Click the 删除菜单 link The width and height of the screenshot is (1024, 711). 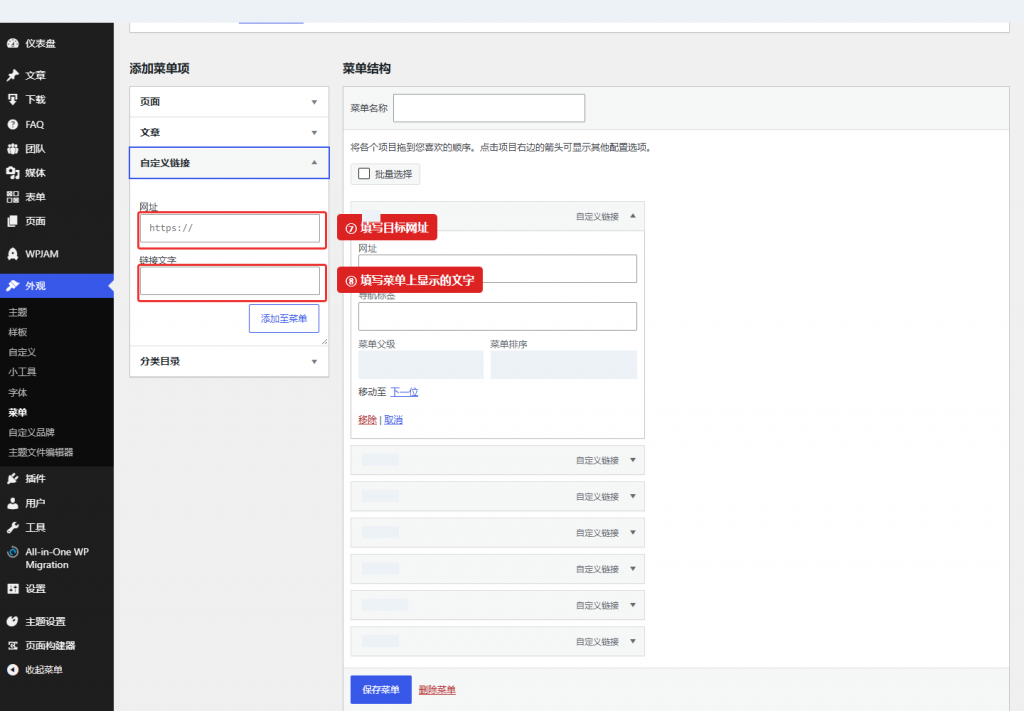(x=437, y=690)
